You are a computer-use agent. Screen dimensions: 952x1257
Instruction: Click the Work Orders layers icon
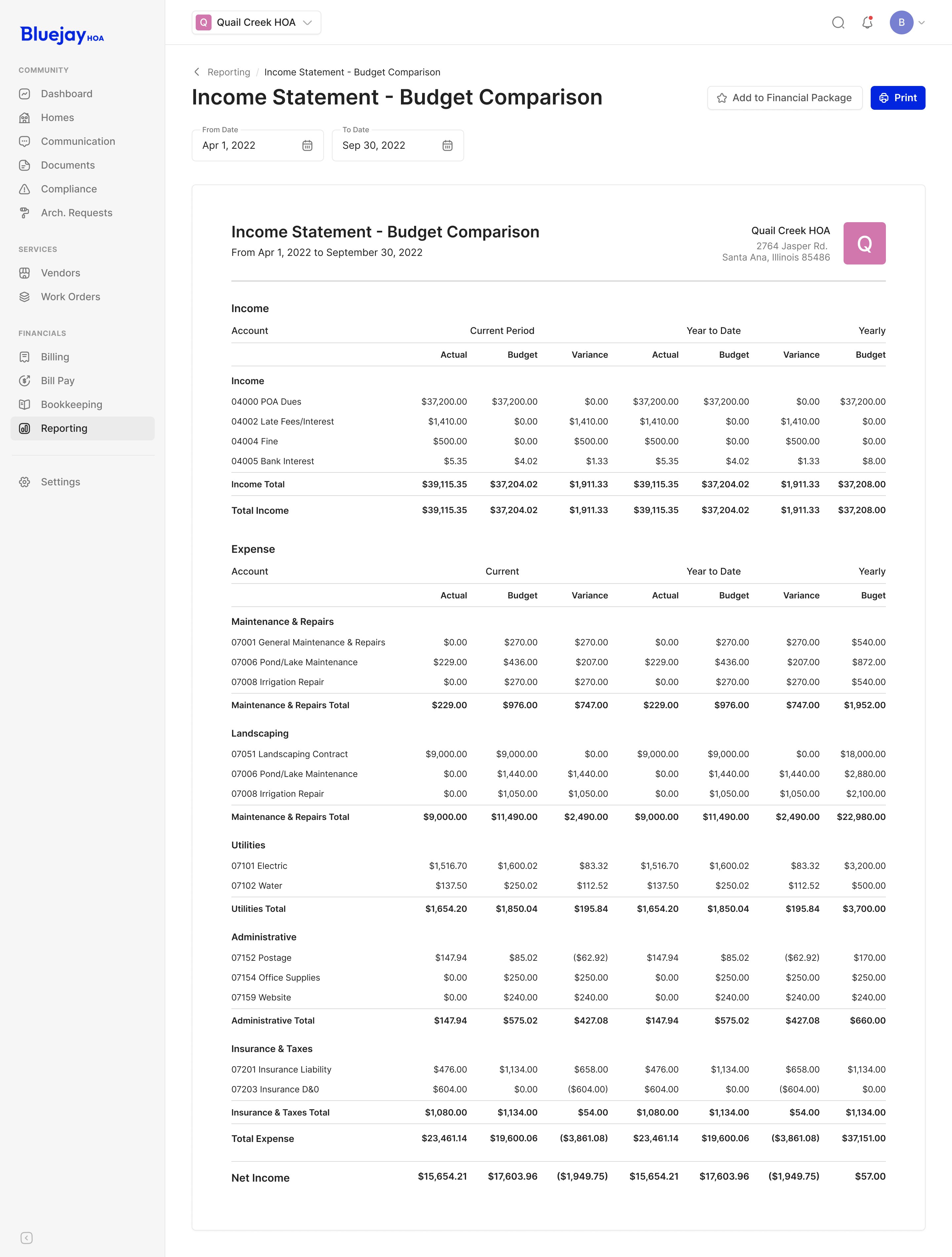[x=24, y=297]
